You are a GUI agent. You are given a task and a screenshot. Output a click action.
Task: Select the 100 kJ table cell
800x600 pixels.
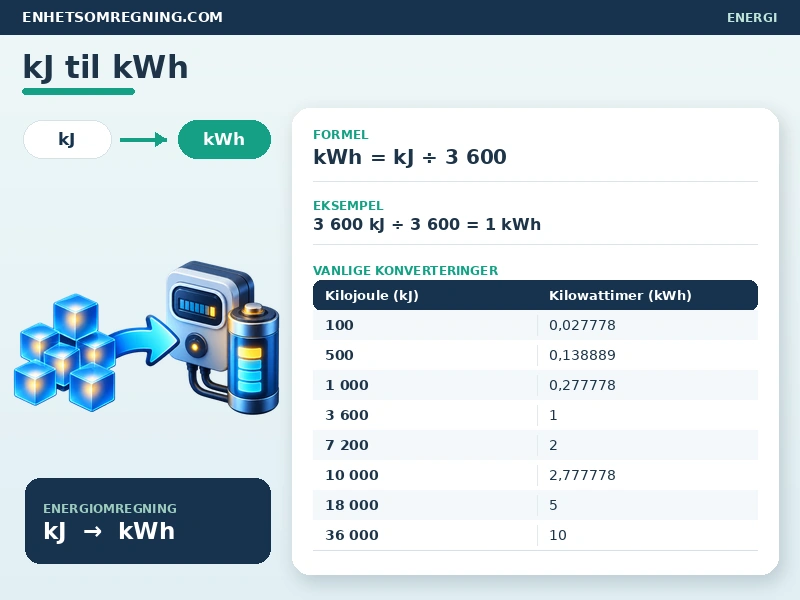tap(425, 325)
